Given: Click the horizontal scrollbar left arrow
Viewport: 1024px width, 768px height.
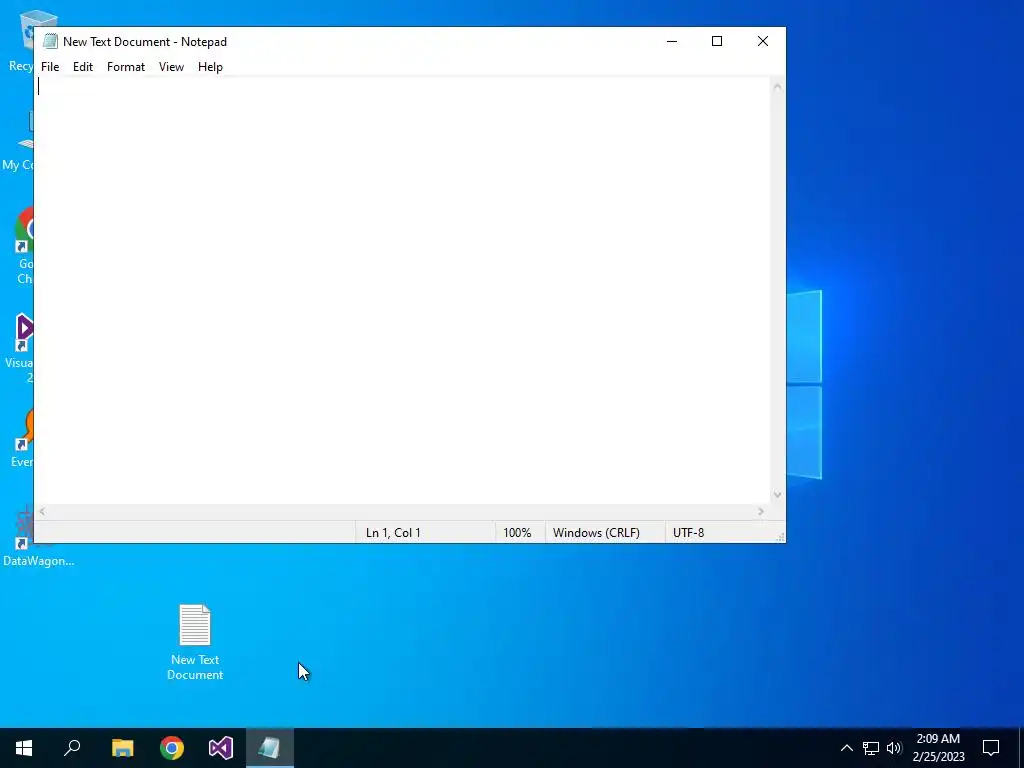Looking at the screenshot, I should point(42,512).
